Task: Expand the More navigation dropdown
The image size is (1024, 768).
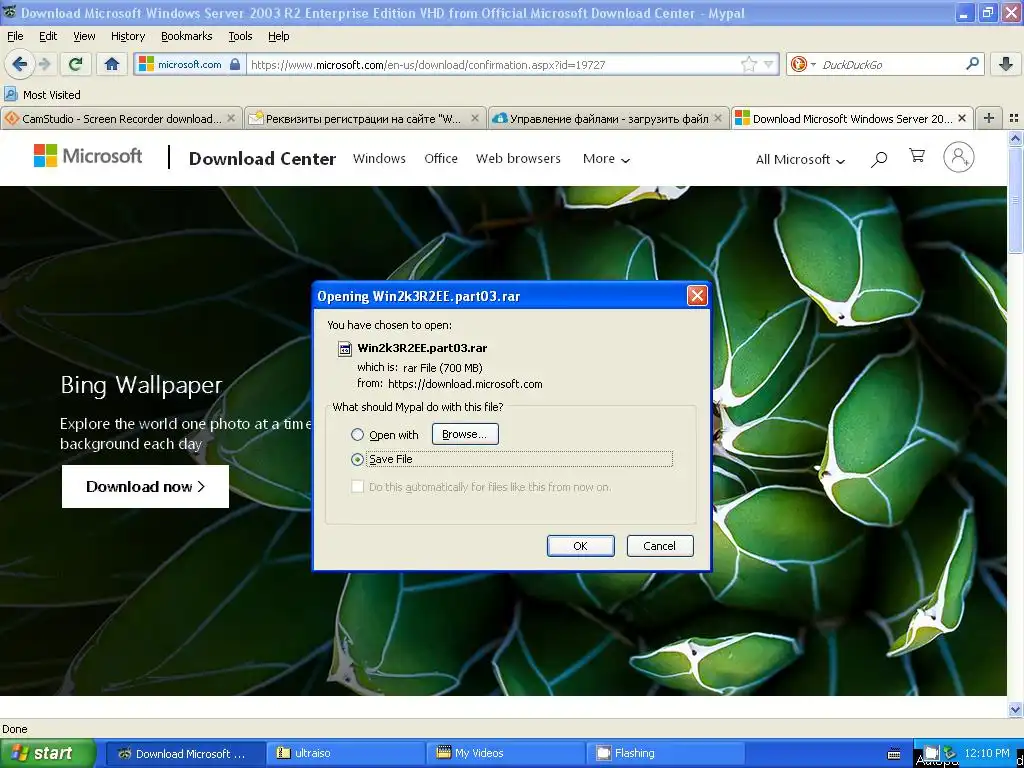Action: [x=606, y=159]
